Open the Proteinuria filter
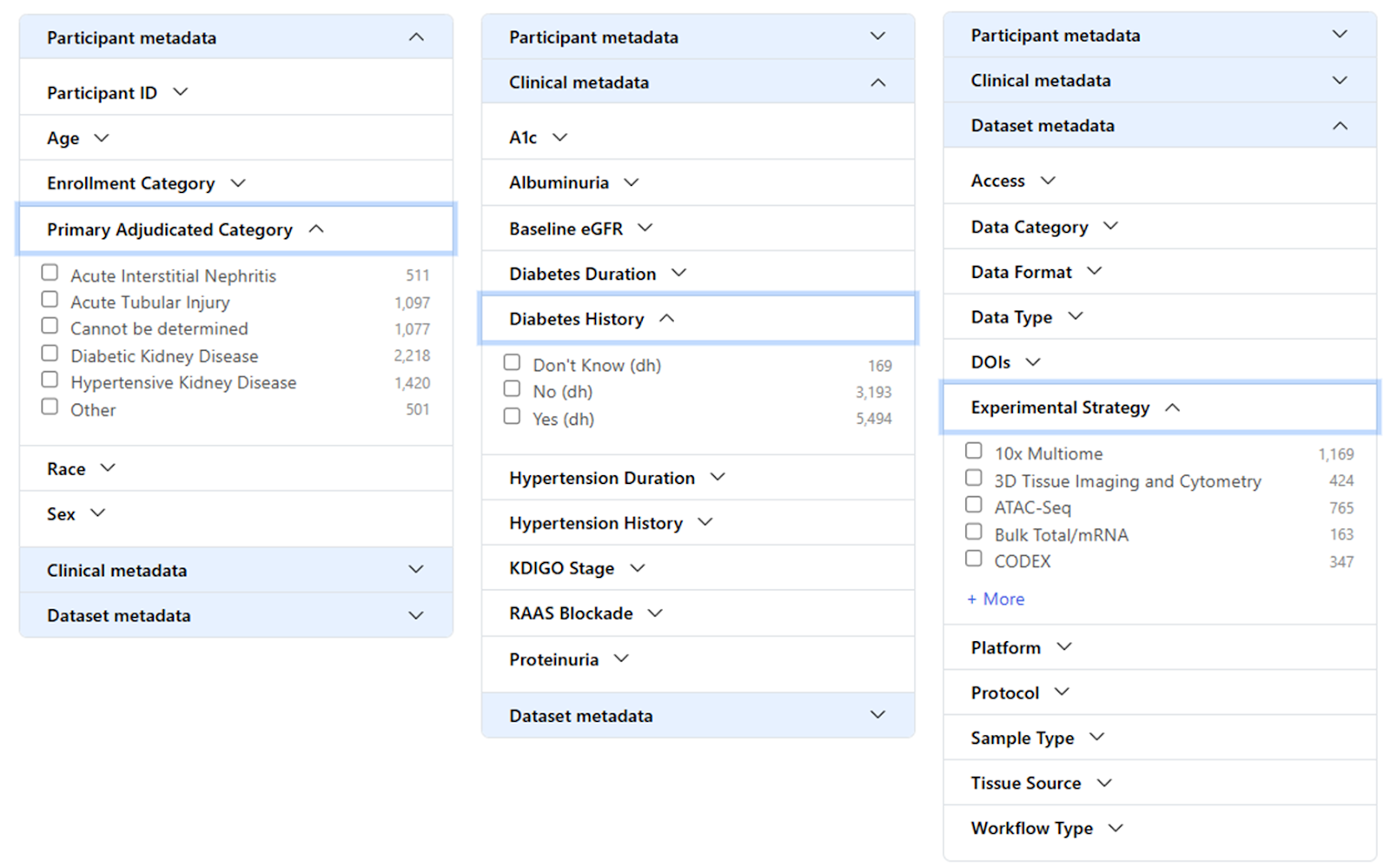Screen dimensions: 1390x868 [698, 659]
